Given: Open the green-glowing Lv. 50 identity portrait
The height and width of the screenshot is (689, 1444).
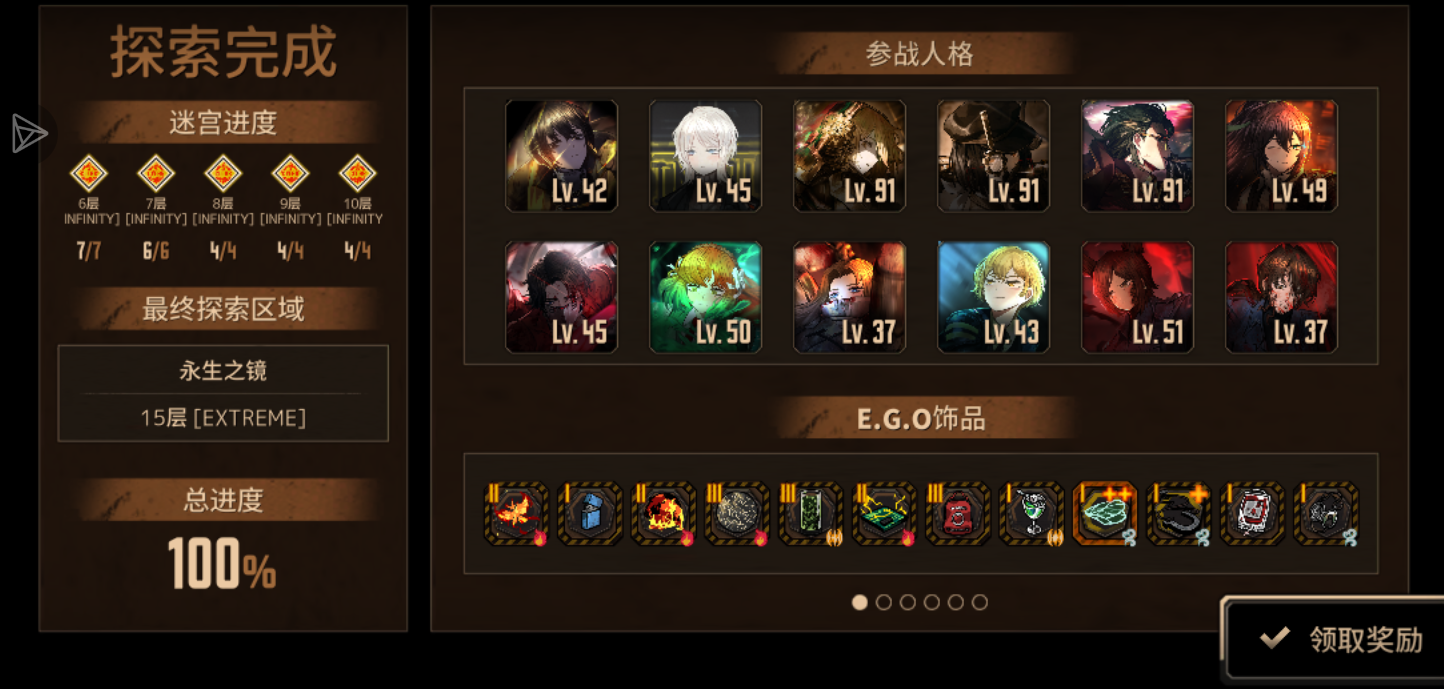Looking at the screenshot, I should [x=706, y=297].
